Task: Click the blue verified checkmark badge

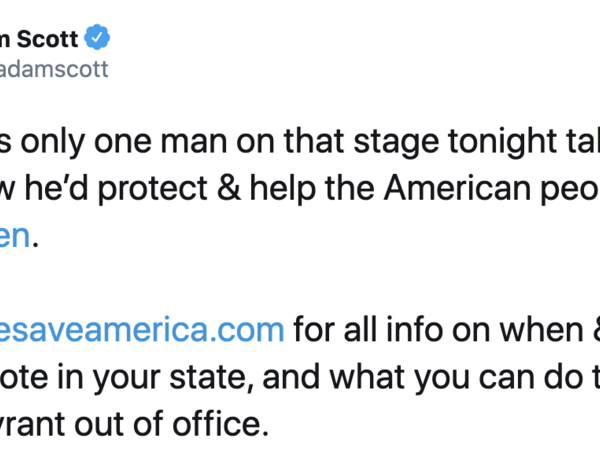Action: [97, 38]
